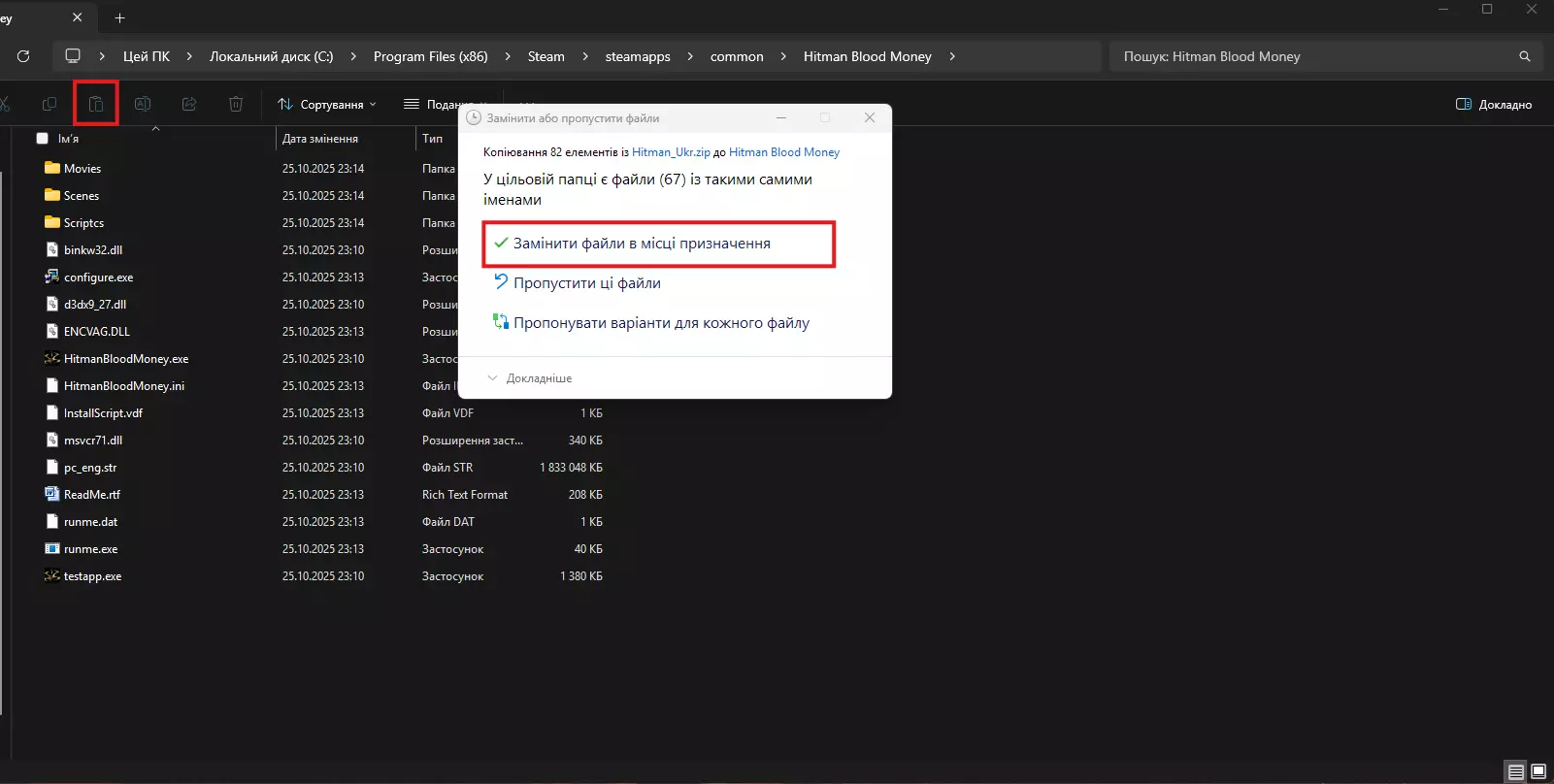Click the Scriptcs folder icon
This screenshot has height=784, width=1554.
click(52, 222)
